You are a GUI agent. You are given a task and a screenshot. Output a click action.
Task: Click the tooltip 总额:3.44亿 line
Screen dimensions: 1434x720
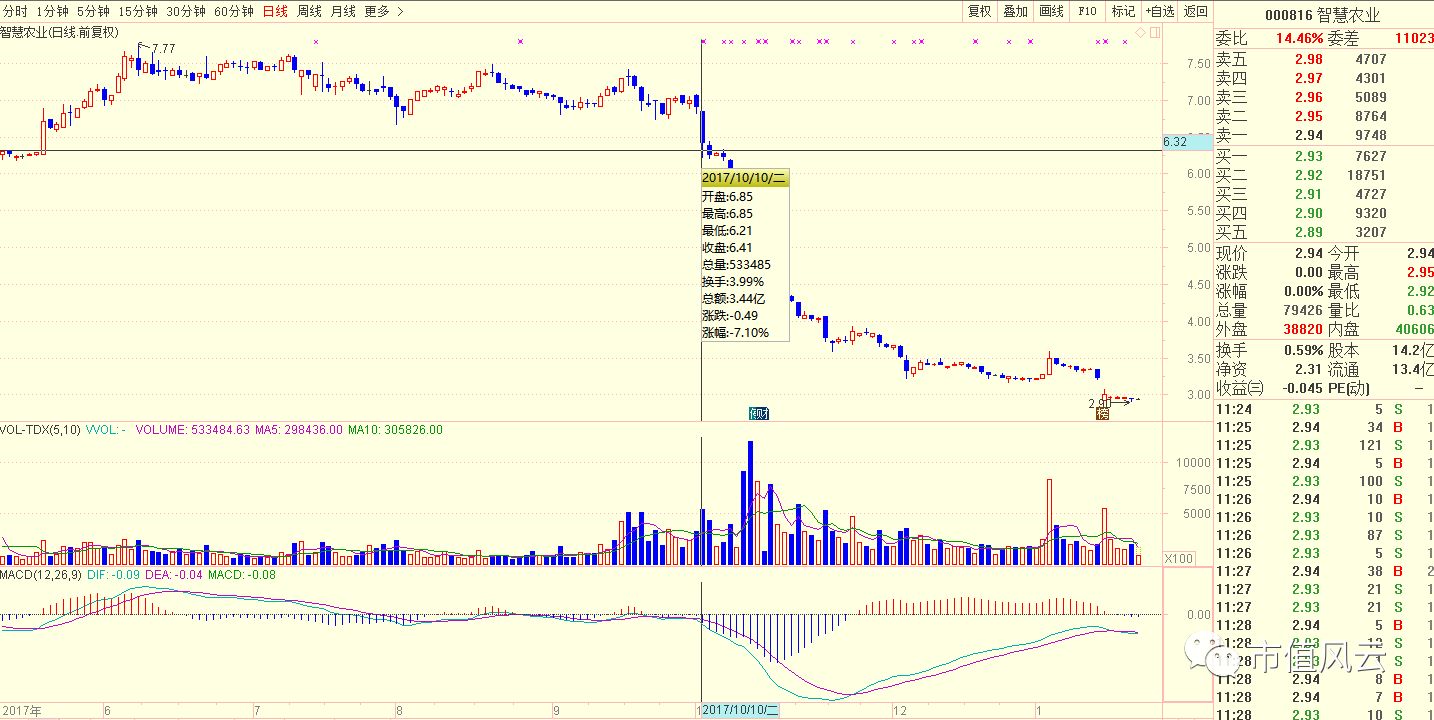[732, 299]
